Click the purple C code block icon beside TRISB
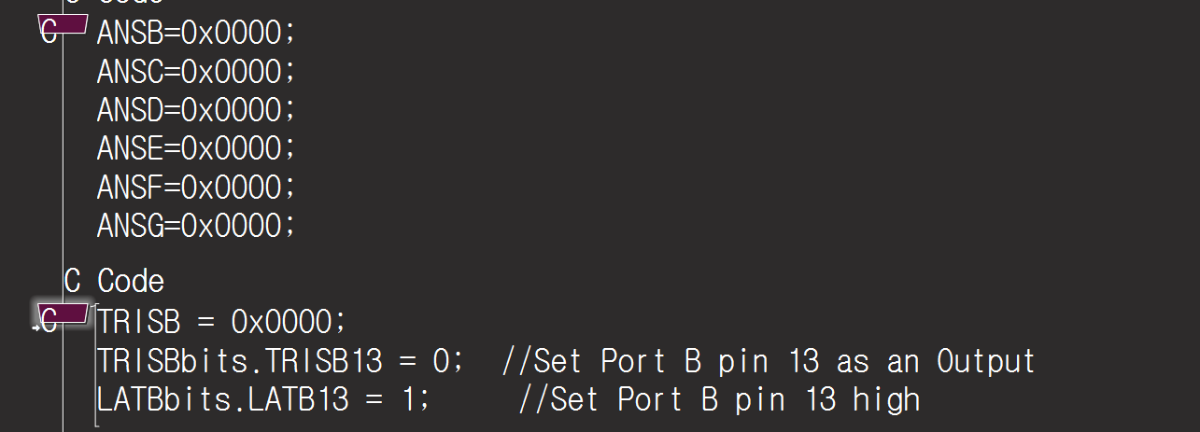 [64, 317]
